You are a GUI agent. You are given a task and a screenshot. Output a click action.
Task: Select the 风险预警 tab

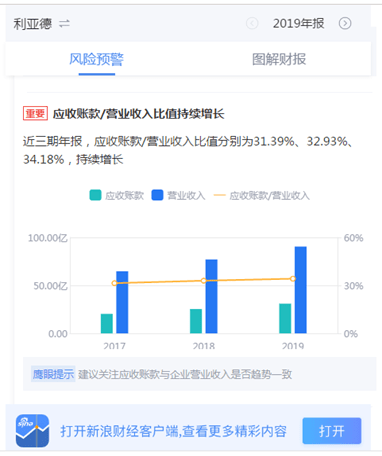point(96,59)
